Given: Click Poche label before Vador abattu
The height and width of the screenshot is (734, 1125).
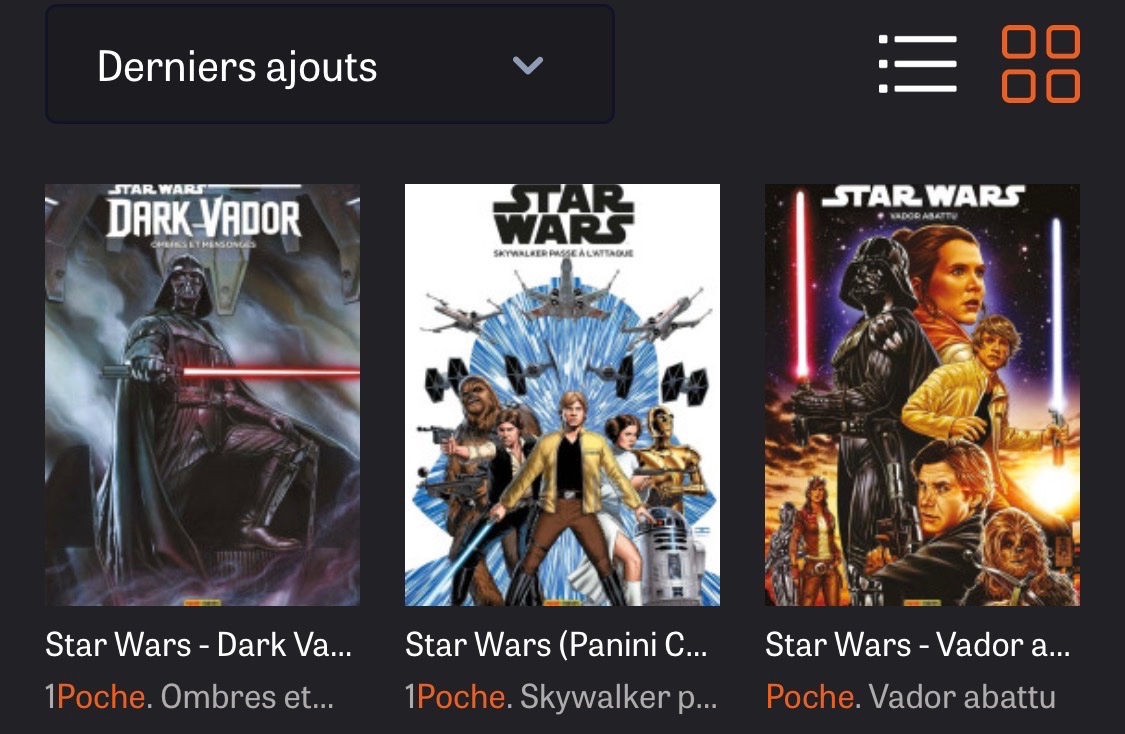Looking at the screenshot, I should coord(810,697).
